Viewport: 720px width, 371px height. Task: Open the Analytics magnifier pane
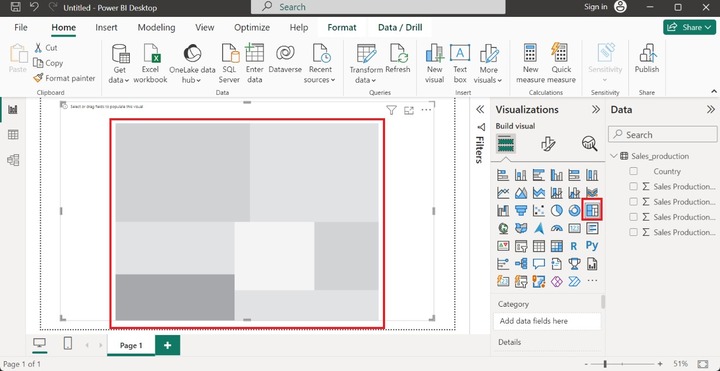point(590,144)
